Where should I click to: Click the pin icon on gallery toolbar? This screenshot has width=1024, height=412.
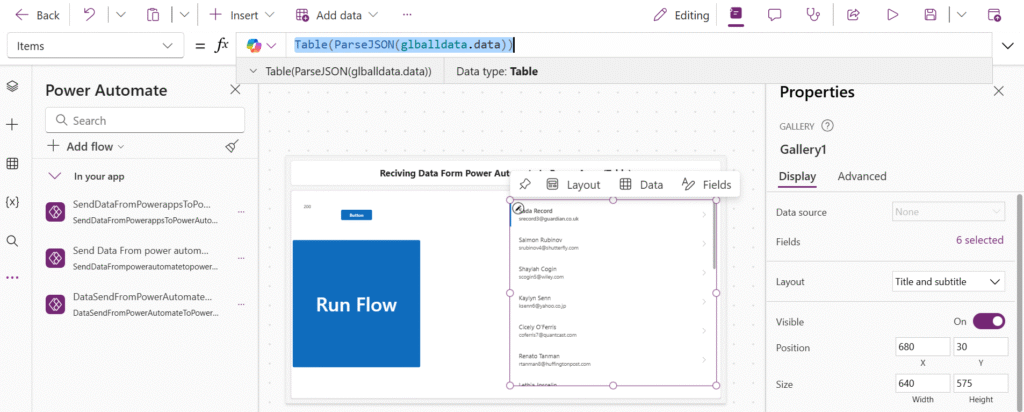click(x=524, y=185)
